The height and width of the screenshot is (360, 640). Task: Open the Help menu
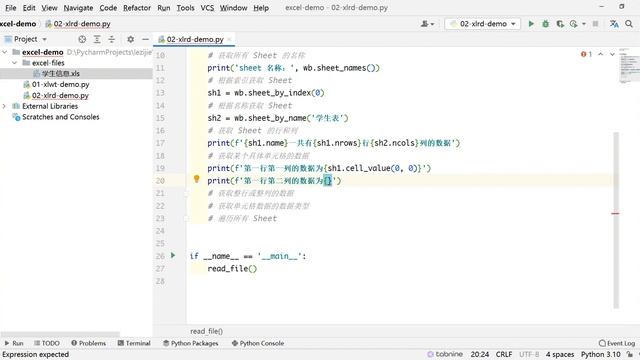tap(261, 8)
